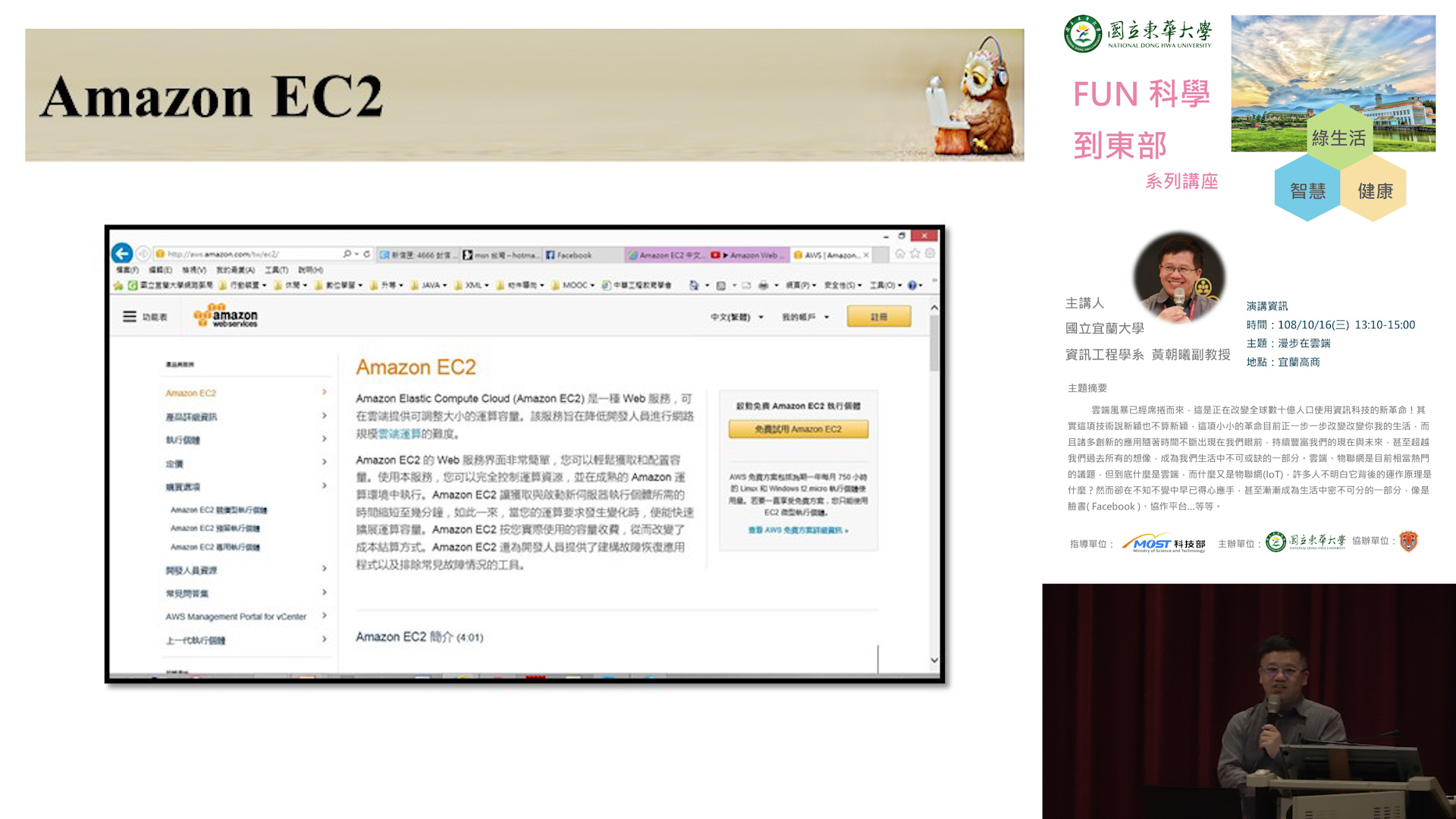Image resolution: width=1456 pixels, height=819 pixels.
Task: Click the Amazon Web Services logo
Action: click(226, 315)
